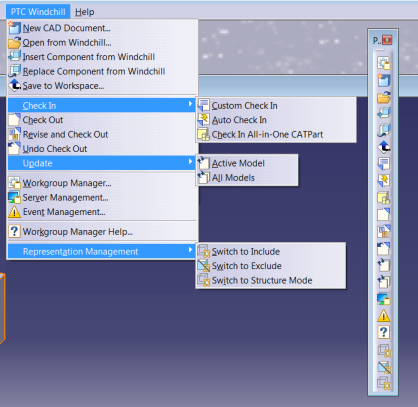The height and width of the screenshot is (407, 418).
Task: Click the Help question mark icon in the vertical toolbar
Action: [384, 332]
